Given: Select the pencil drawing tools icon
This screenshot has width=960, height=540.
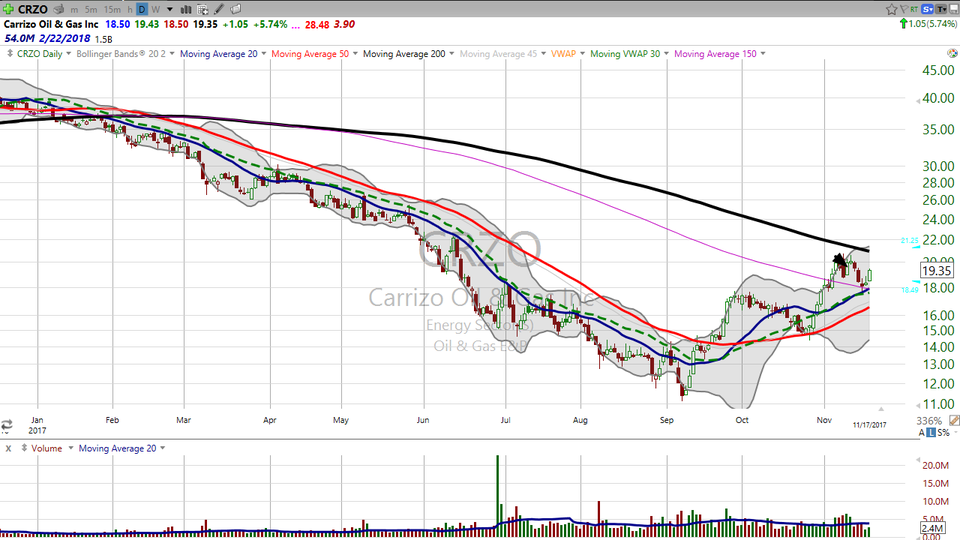Looking at the screenshot, I should pyautogui.click(x=219, y=9).
